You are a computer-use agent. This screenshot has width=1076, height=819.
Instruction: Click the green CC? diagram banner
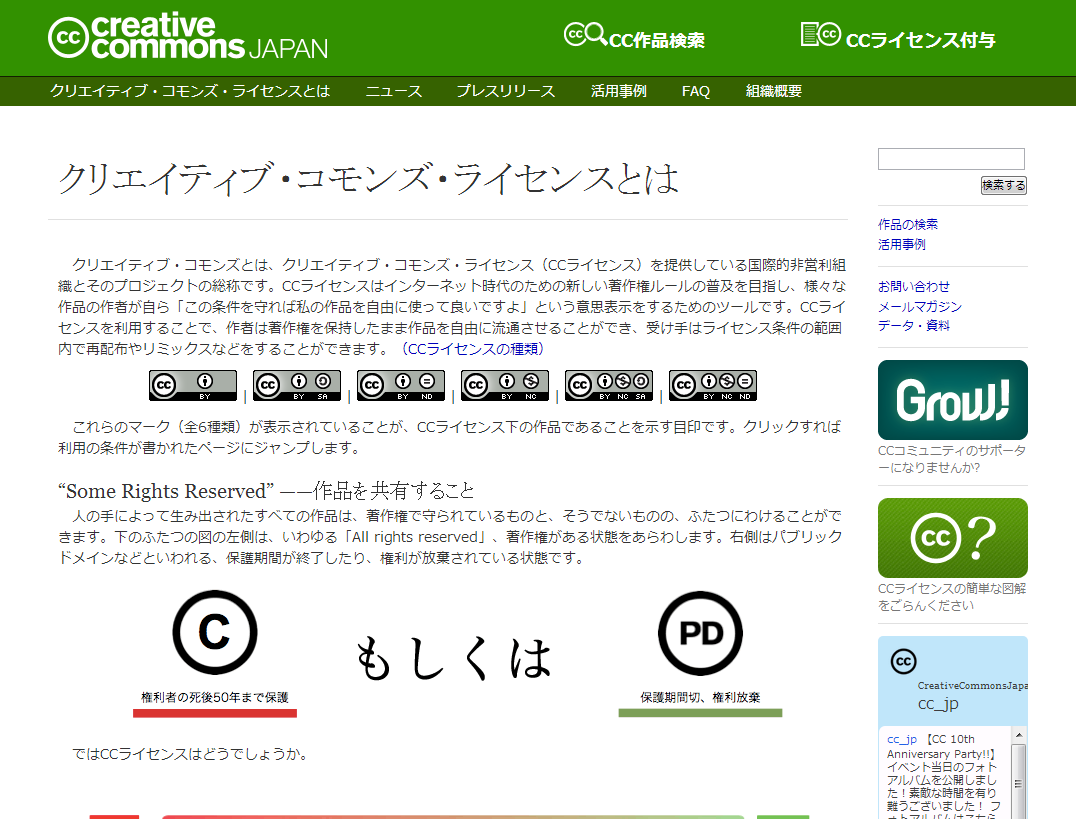pyautogui.click(x=952, y=538)
